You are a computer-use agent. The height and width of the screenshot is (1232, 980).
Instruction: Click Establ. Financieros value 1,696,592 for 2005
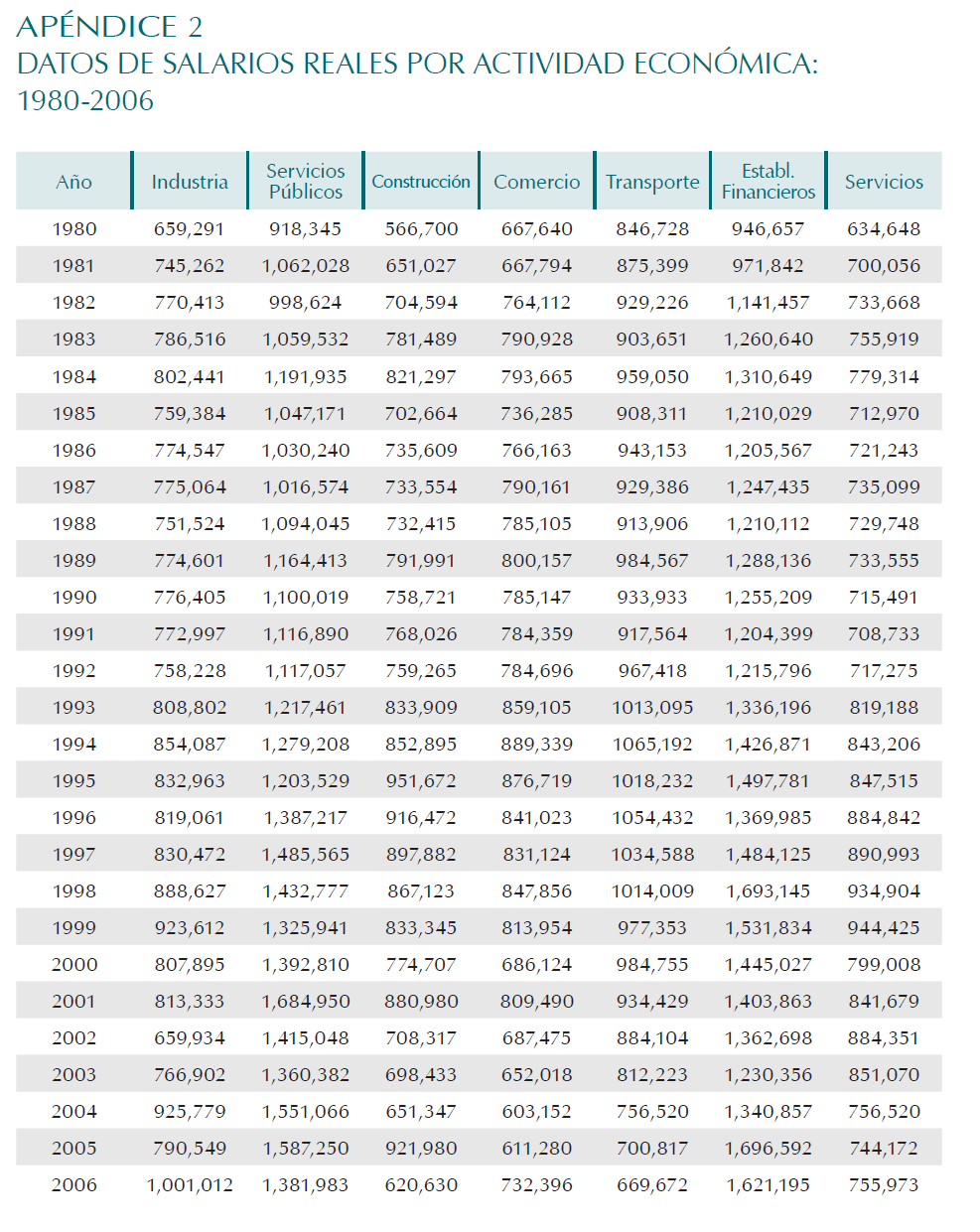[x=769, y=1149]
